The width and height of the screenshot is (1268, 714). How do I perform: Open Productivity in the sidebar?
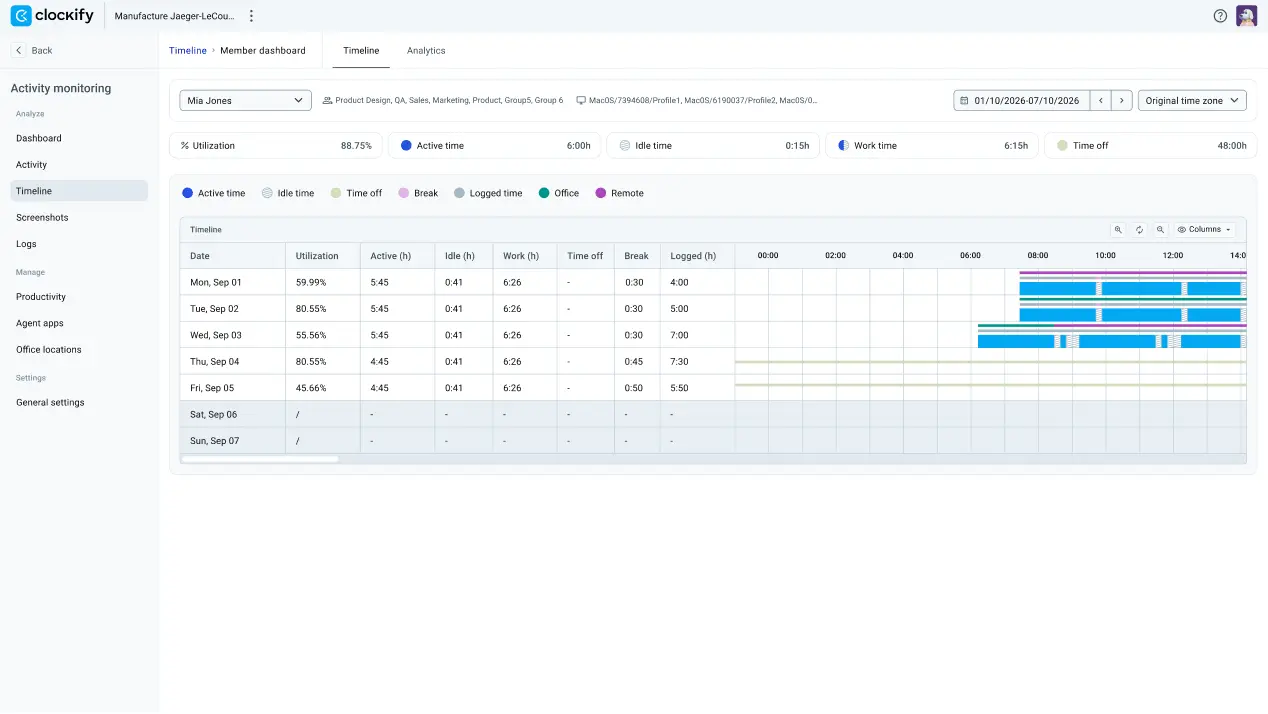point(79,297)
